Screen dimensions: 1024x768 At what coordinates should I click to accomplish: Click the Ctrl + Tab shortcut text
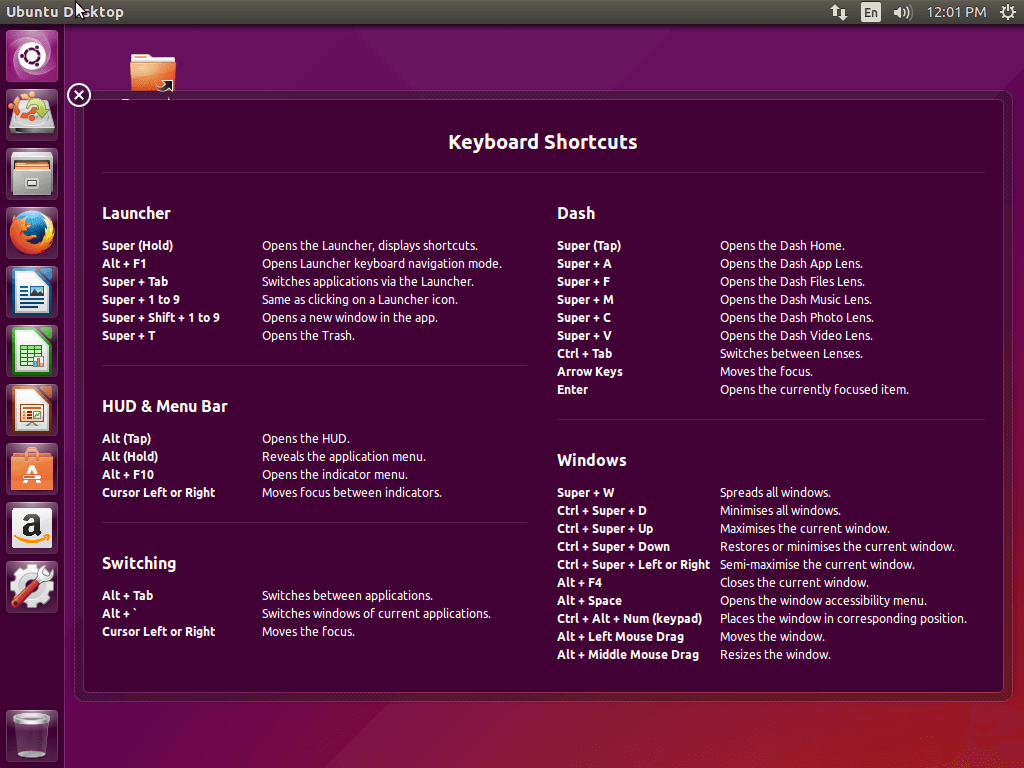[584, 354]
